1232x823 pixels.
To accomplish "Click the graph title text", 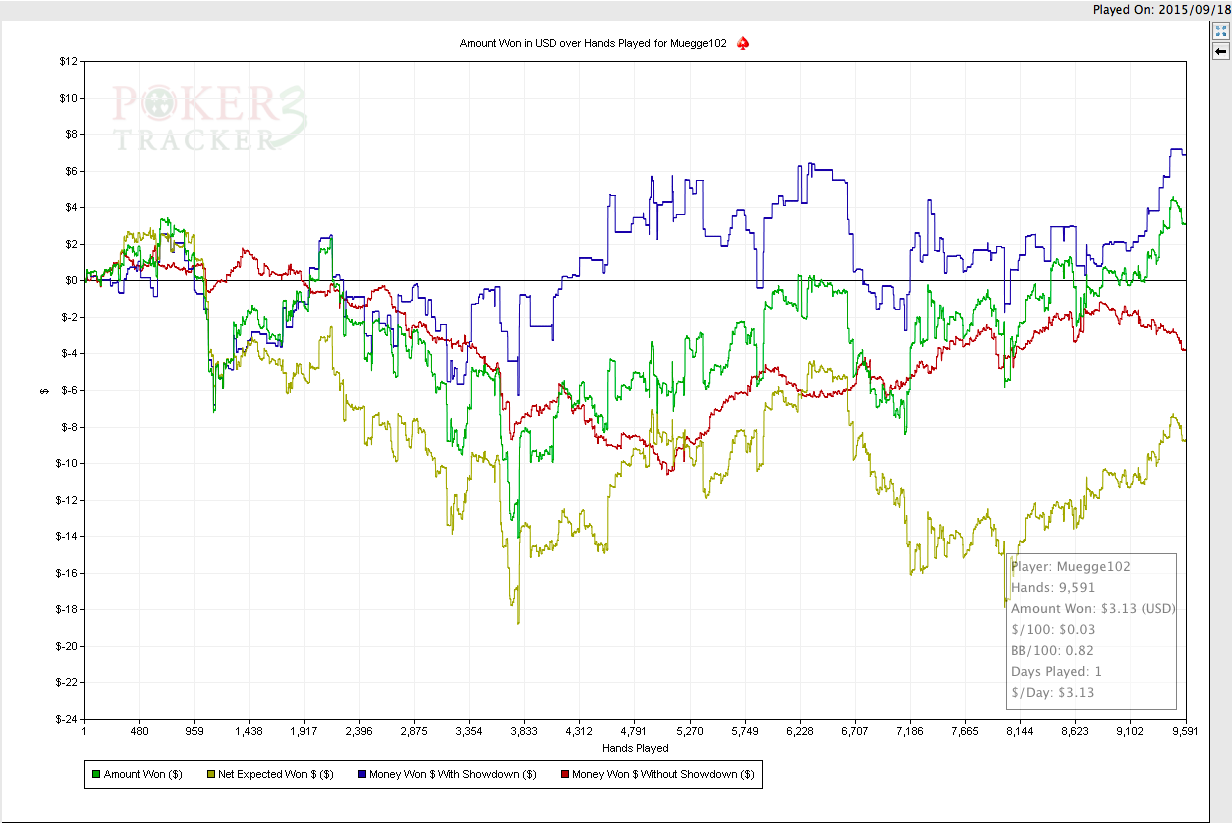I will pyautogui.click(x=593, y=43).
